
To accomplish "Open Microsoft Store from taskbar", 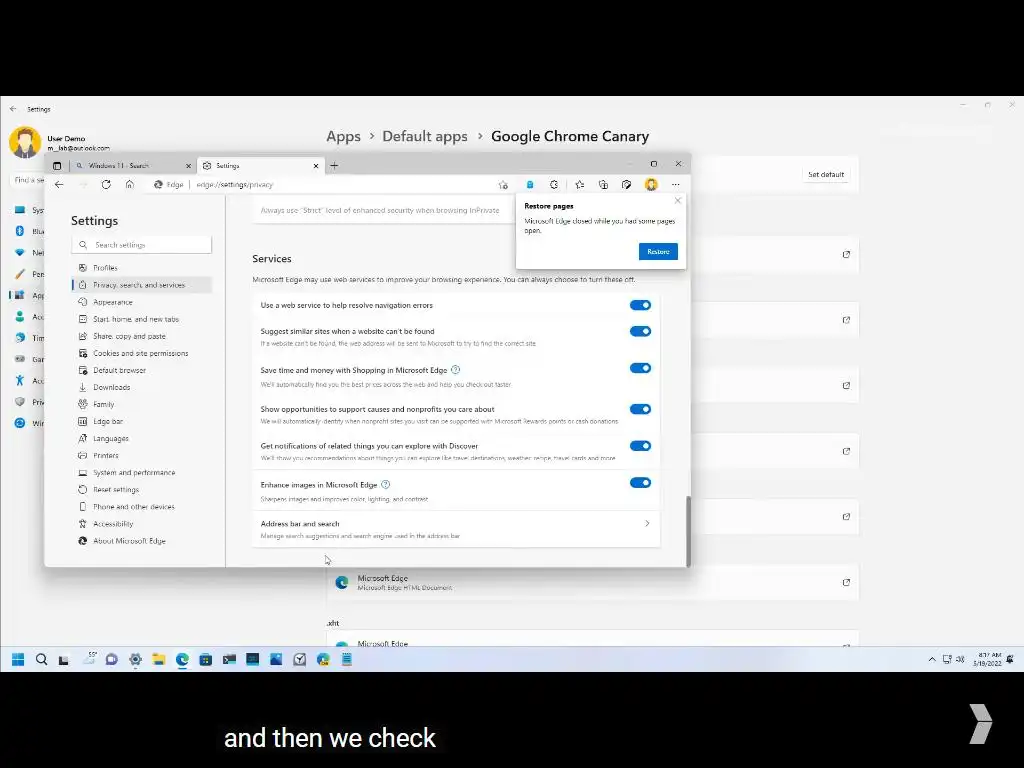I will (206, 660).
